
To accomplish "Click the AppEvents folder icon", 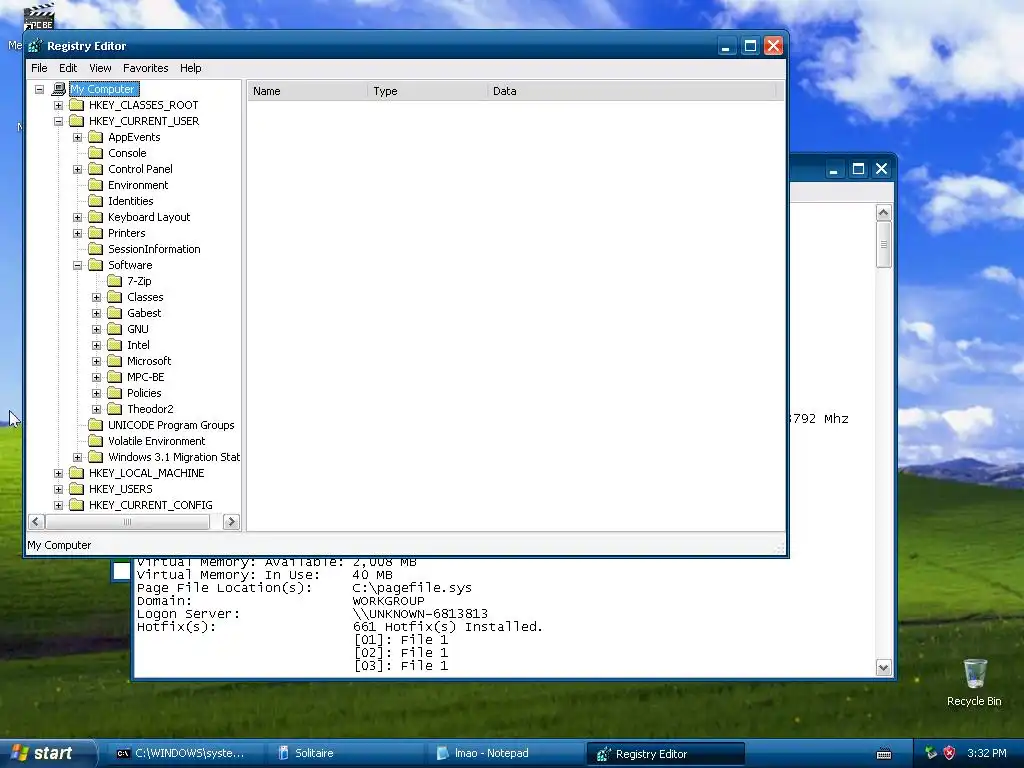I will [96, 137].
